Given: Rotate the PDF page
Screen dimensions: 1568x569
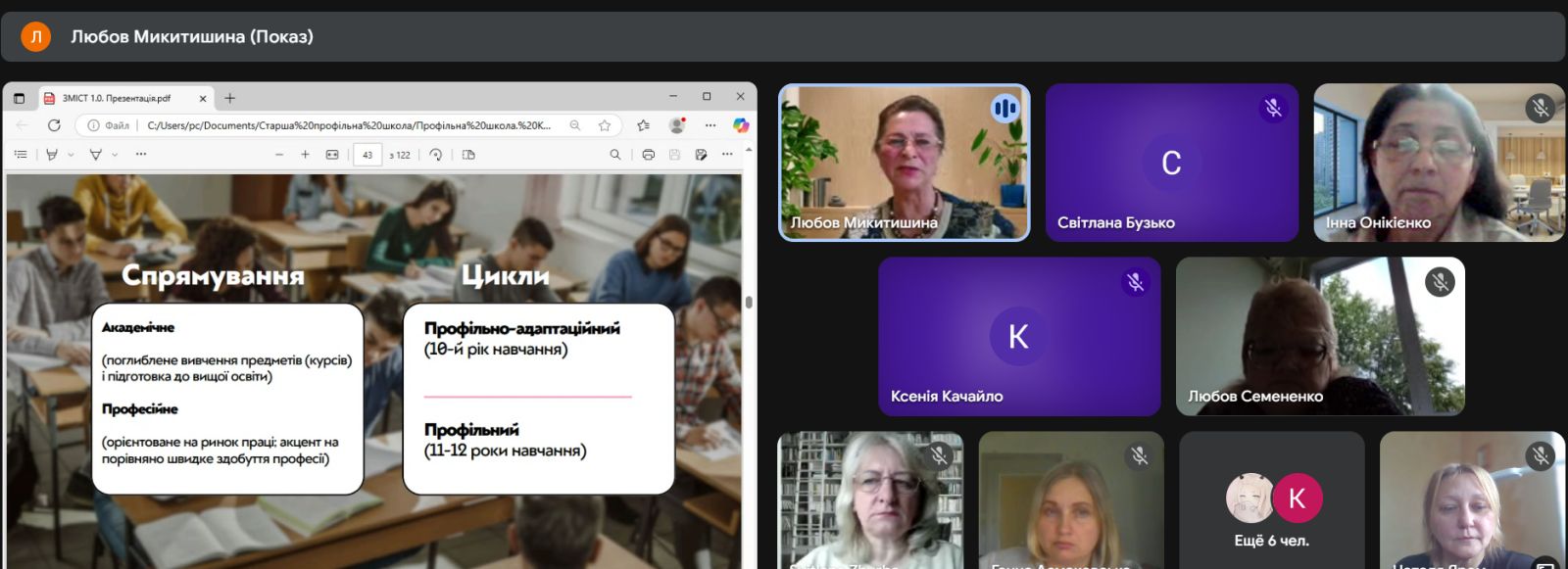Looking at the screenshot, I should coord(436,155).
